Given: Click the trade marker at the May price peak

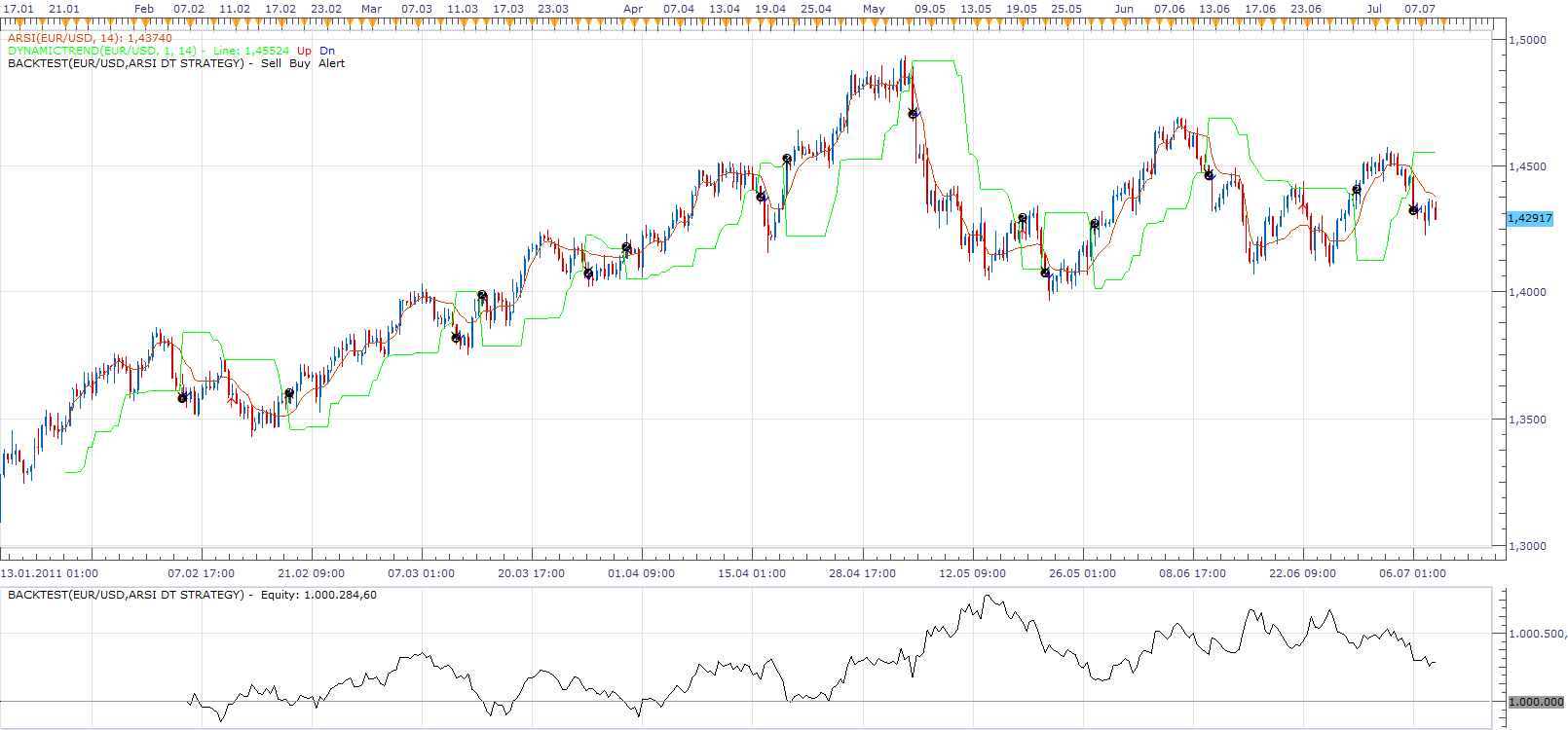Looking at the screenshot, I should click(914, 114).
